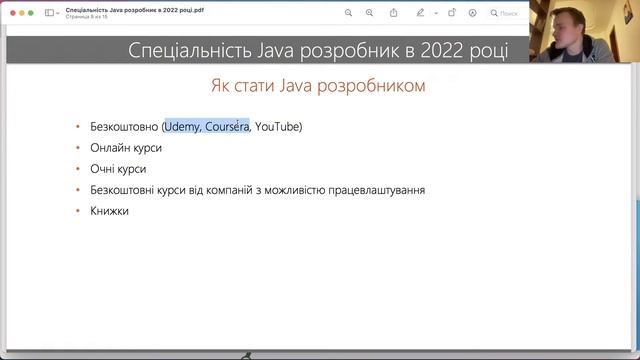Click the webcam video overlay of presenter
Viewport: 640px width, 360px height.
tap(584, 31)
